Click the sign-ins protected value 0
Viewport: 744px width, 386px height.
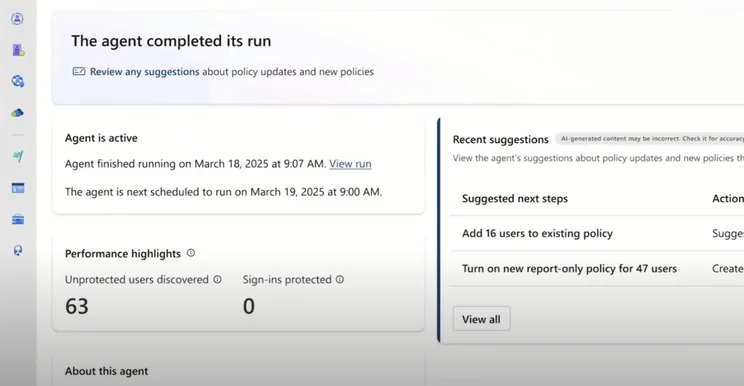point(249,306)
